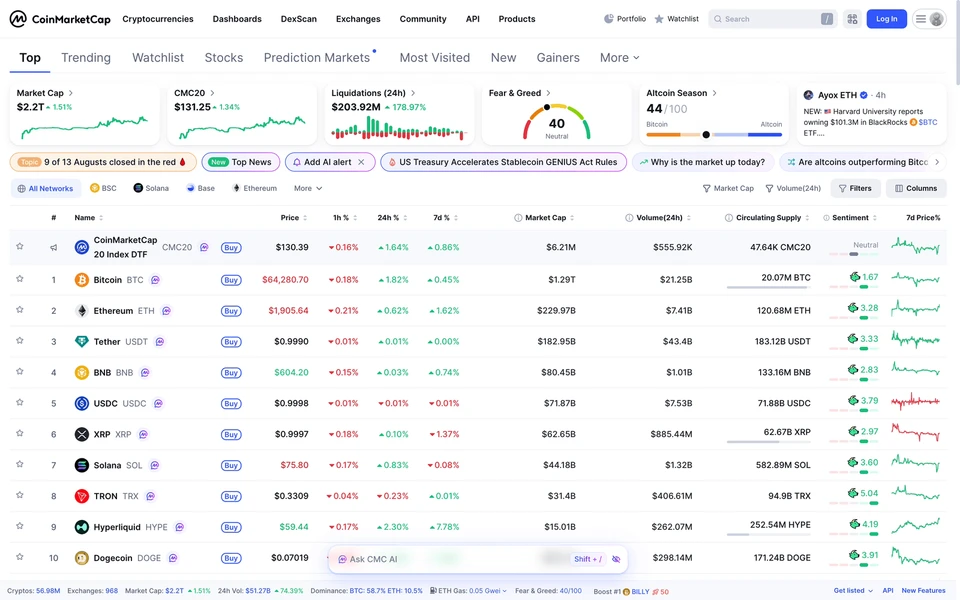
Task: Click the megaphone icon in CMC20 row
Action: point(54,247)
